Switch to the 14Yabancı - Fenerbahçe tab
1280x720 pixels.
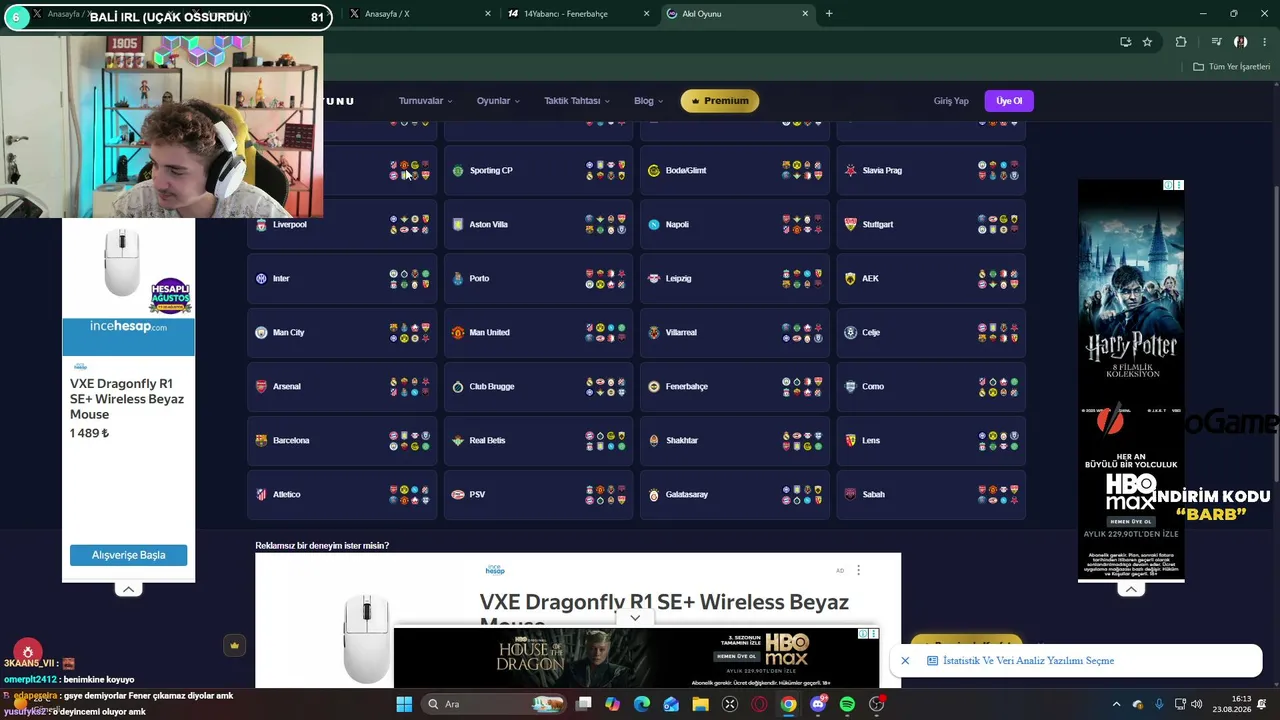[580, 14]
